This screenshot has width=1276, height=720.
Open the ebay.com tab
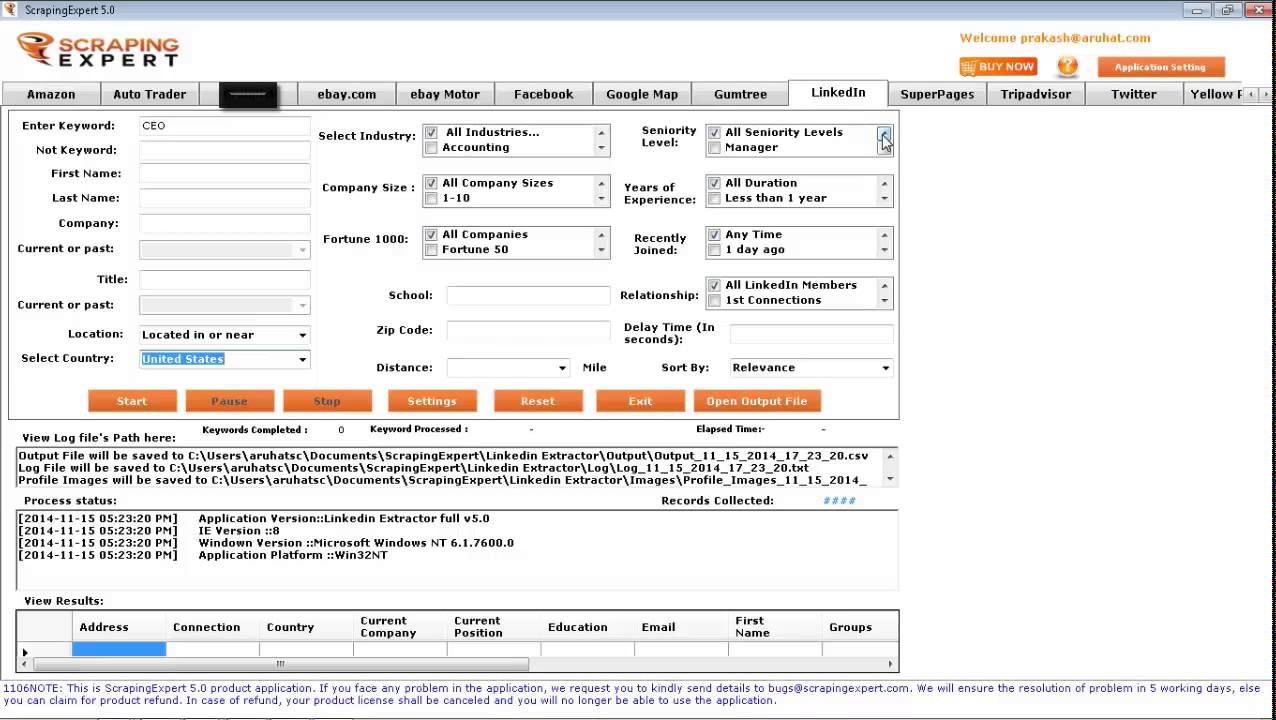347,94
